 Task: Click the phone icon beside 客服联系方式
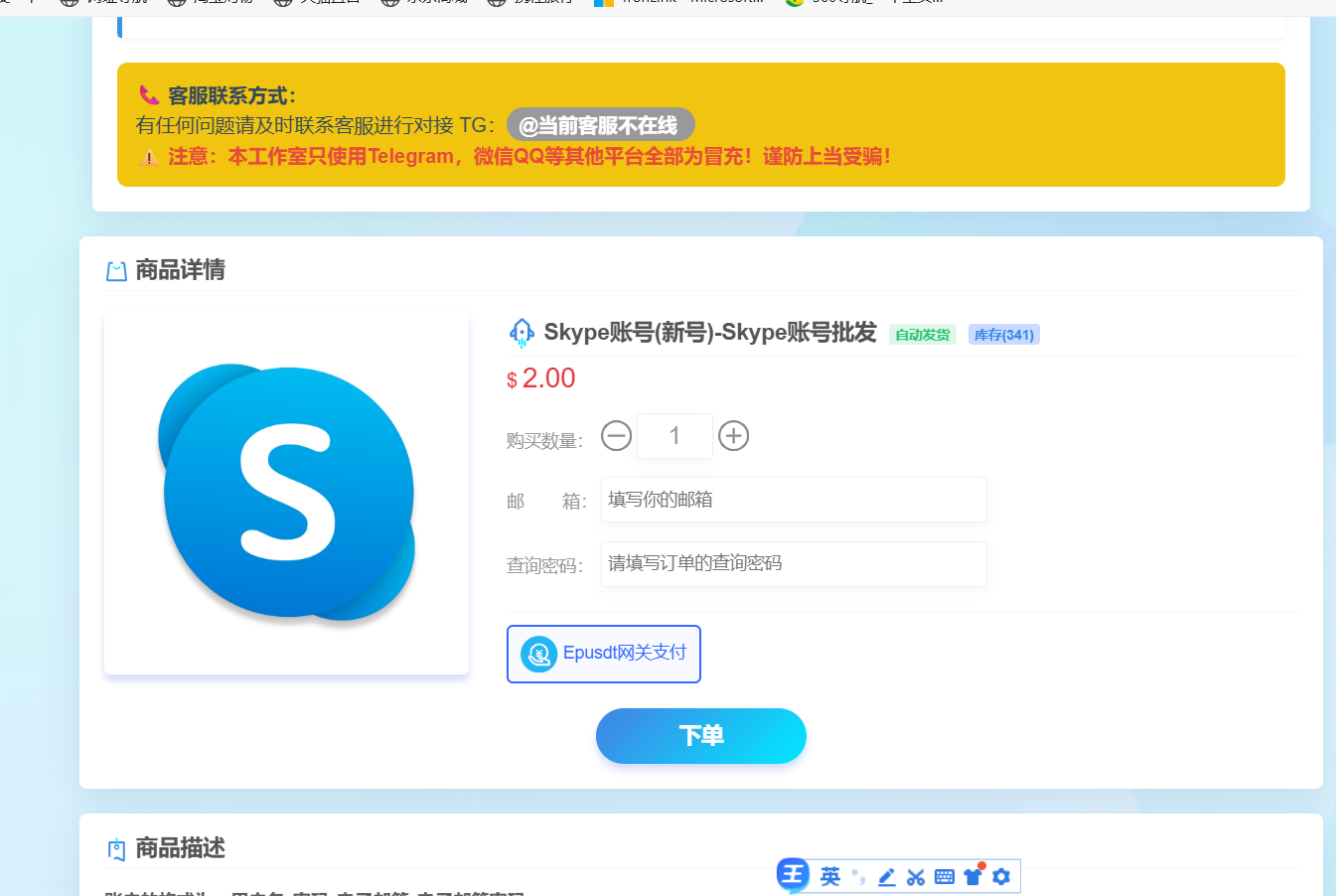click(149, 95)
